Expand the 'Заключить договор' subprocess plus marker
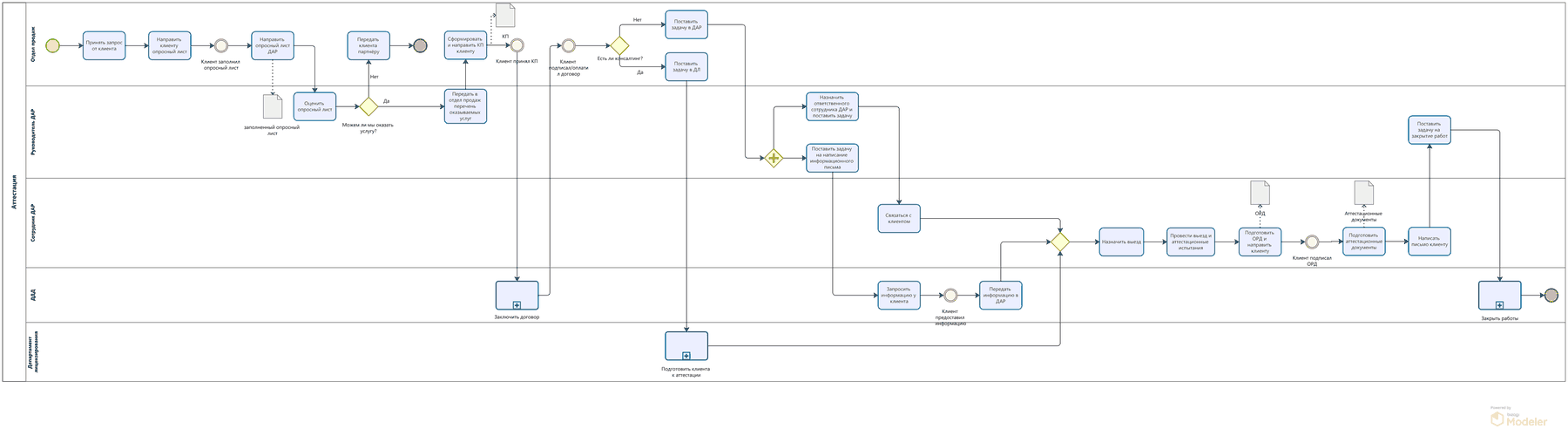 tap(517, 305)
